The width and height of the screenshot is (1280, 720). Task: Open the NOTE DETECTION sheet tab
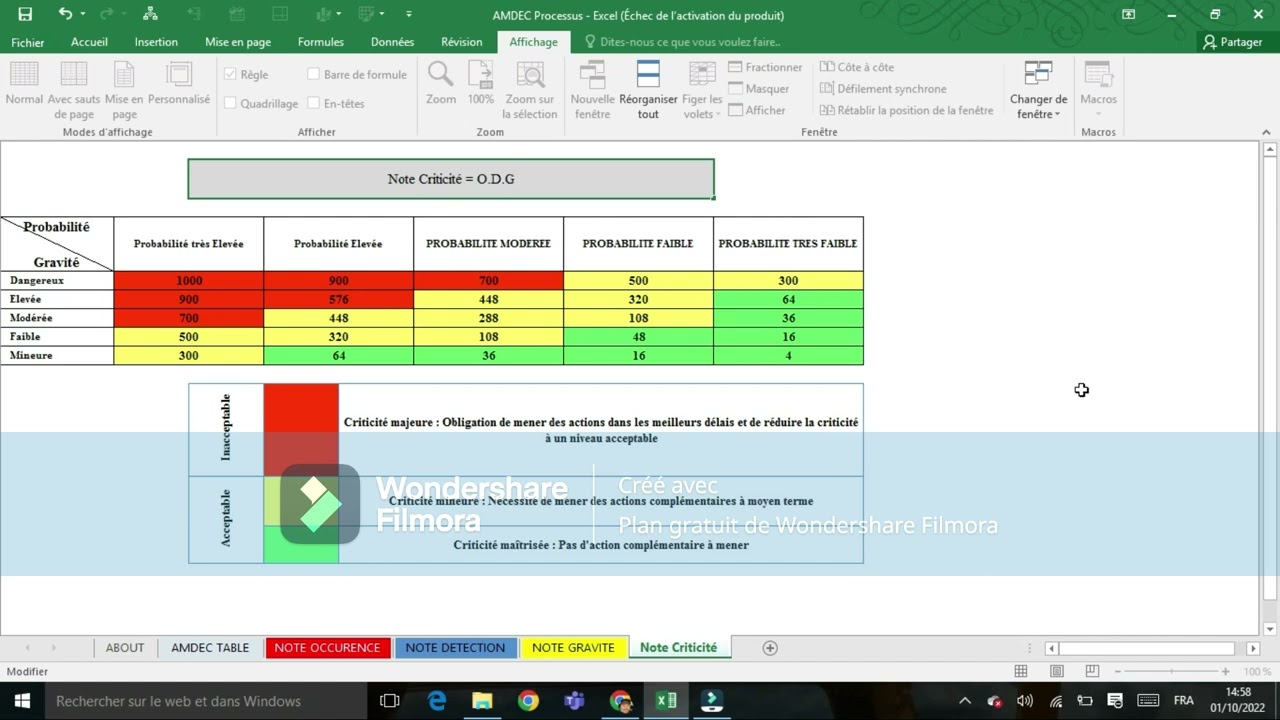[x=455, y=648]
